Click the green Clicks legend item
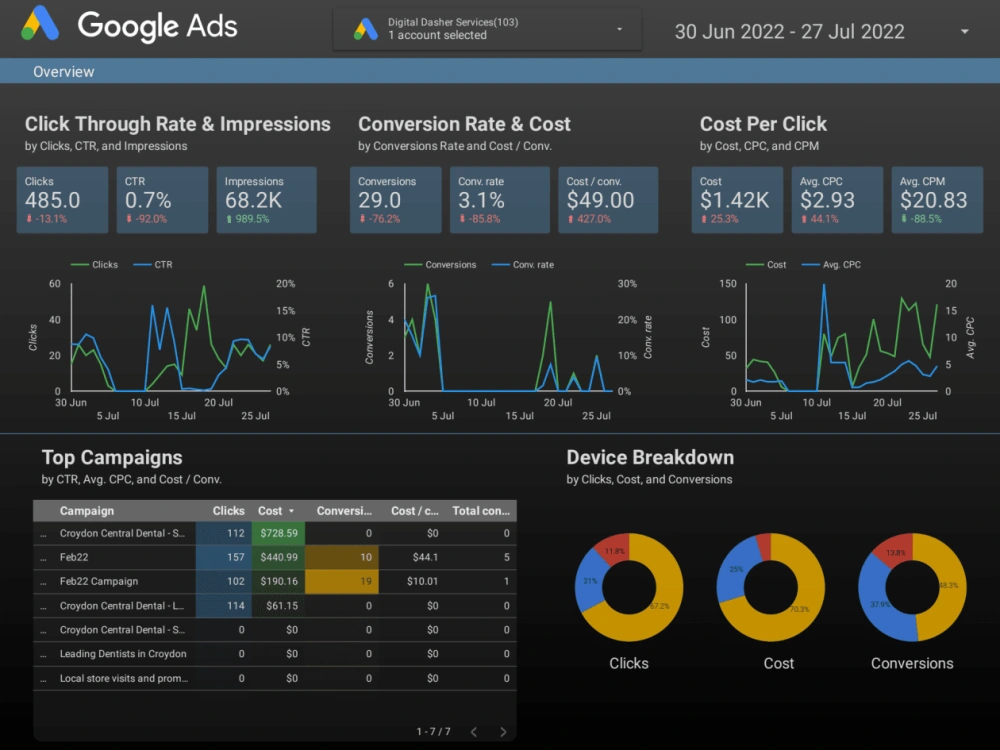 point(94,265)
